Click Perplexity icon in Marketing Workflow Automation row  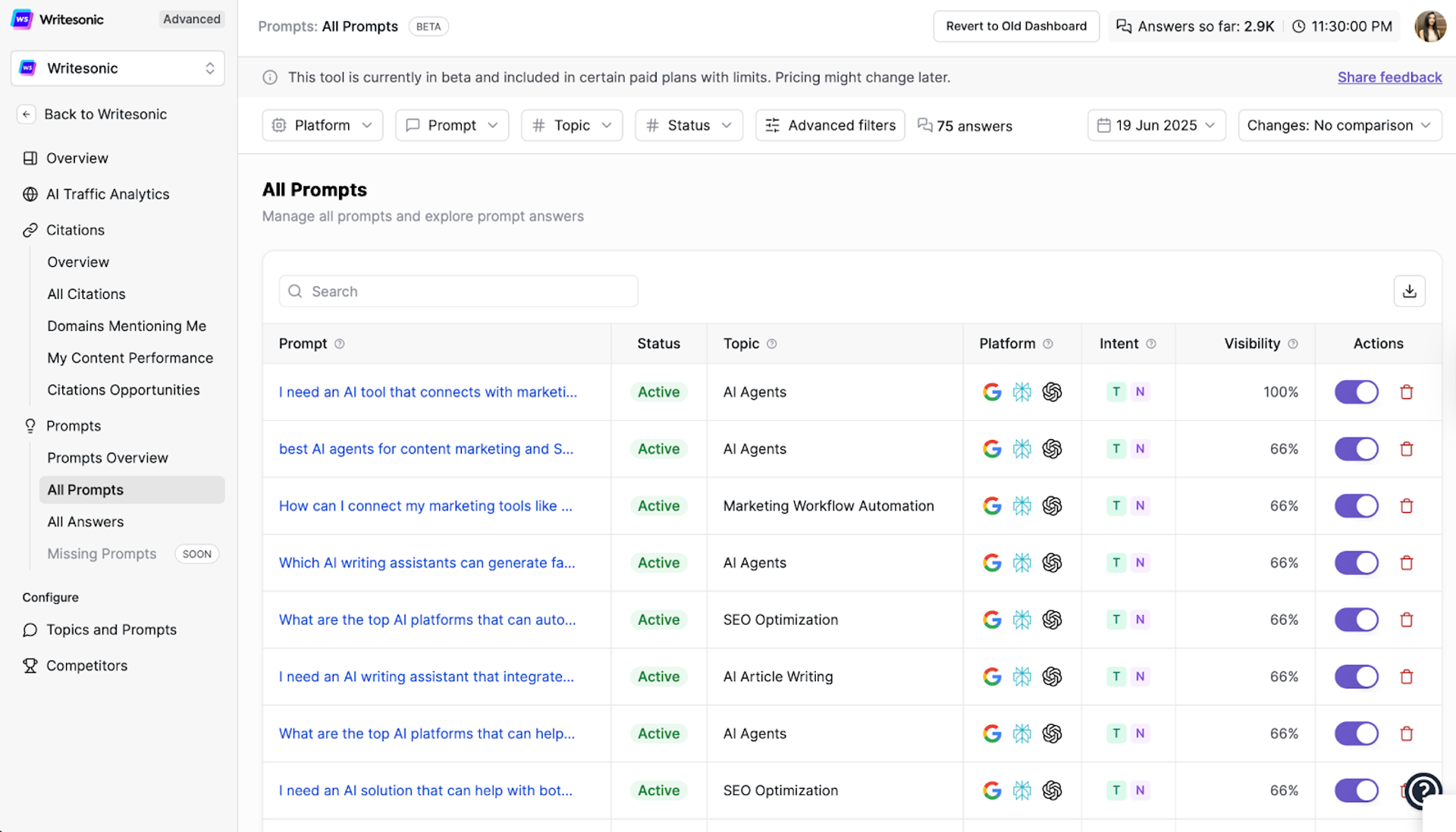1021,506
